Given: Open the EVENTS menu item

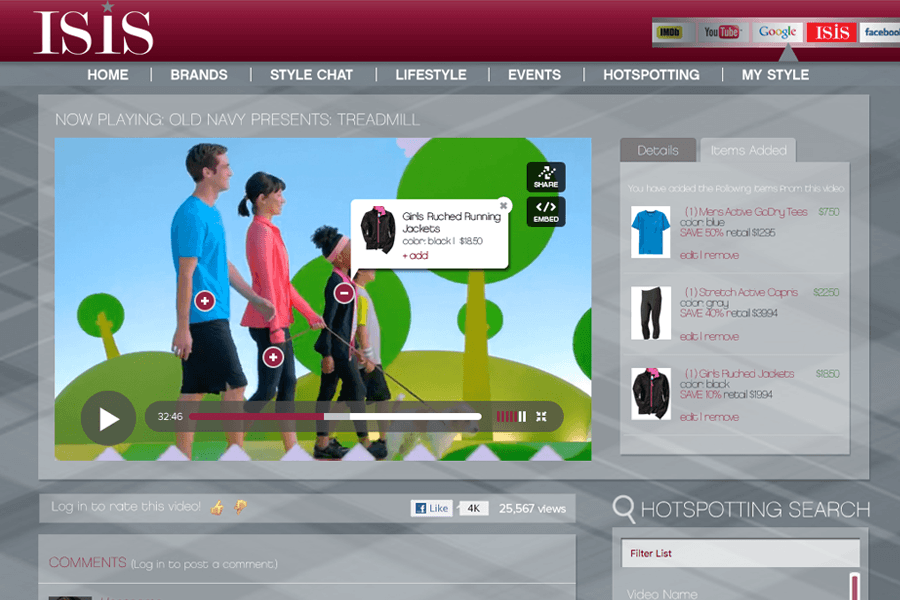Looking at the screenshot, I should 534,75.
